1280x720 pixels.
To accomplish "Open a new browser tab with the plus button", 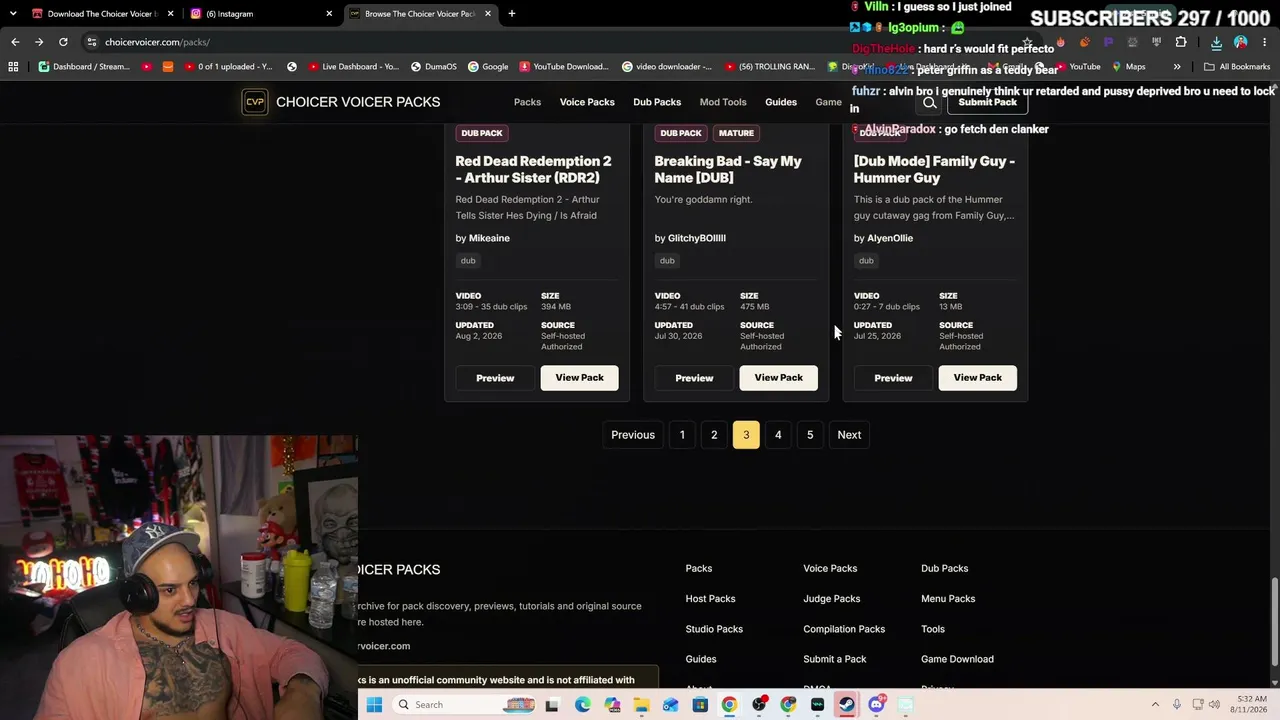I will (x=512, y=14).
